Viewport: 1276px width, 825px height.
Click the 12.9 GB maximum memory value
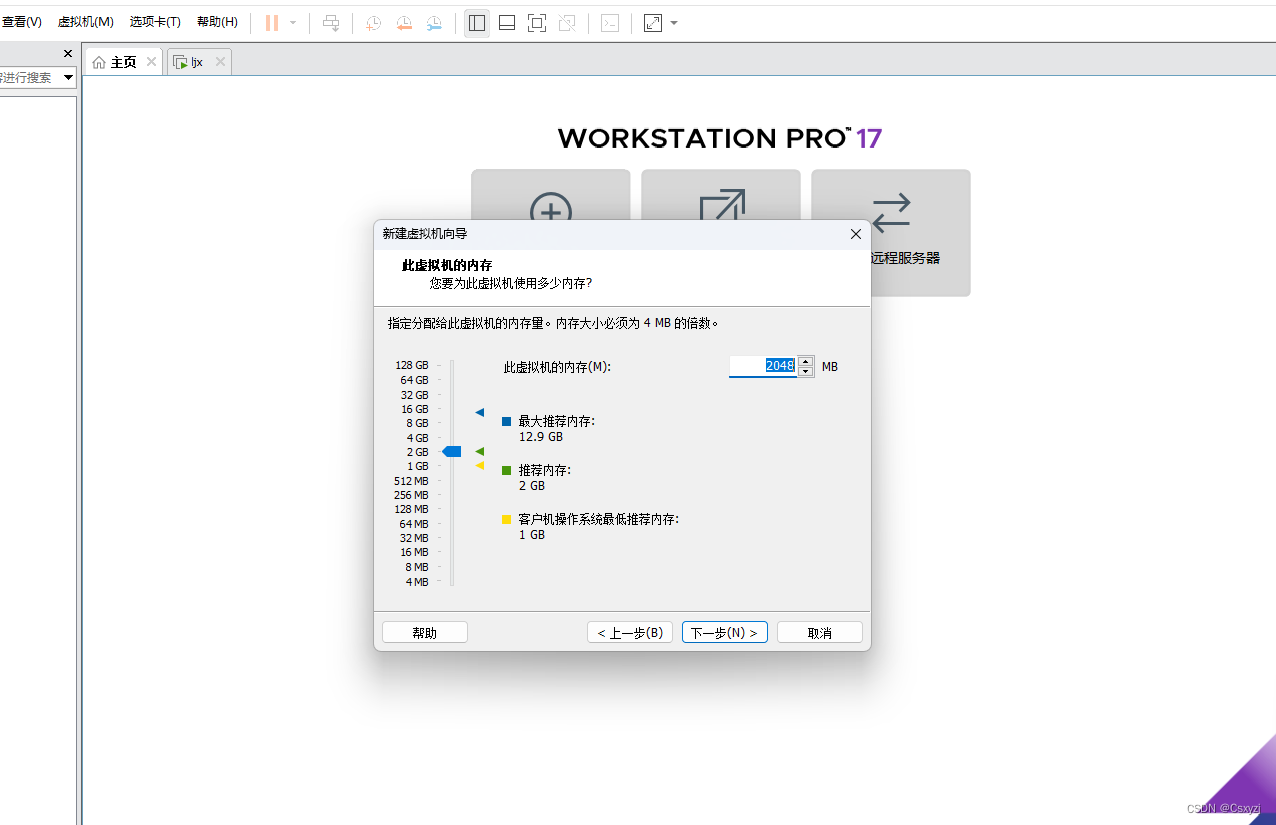pyautogui.click(x=541, y=437)
